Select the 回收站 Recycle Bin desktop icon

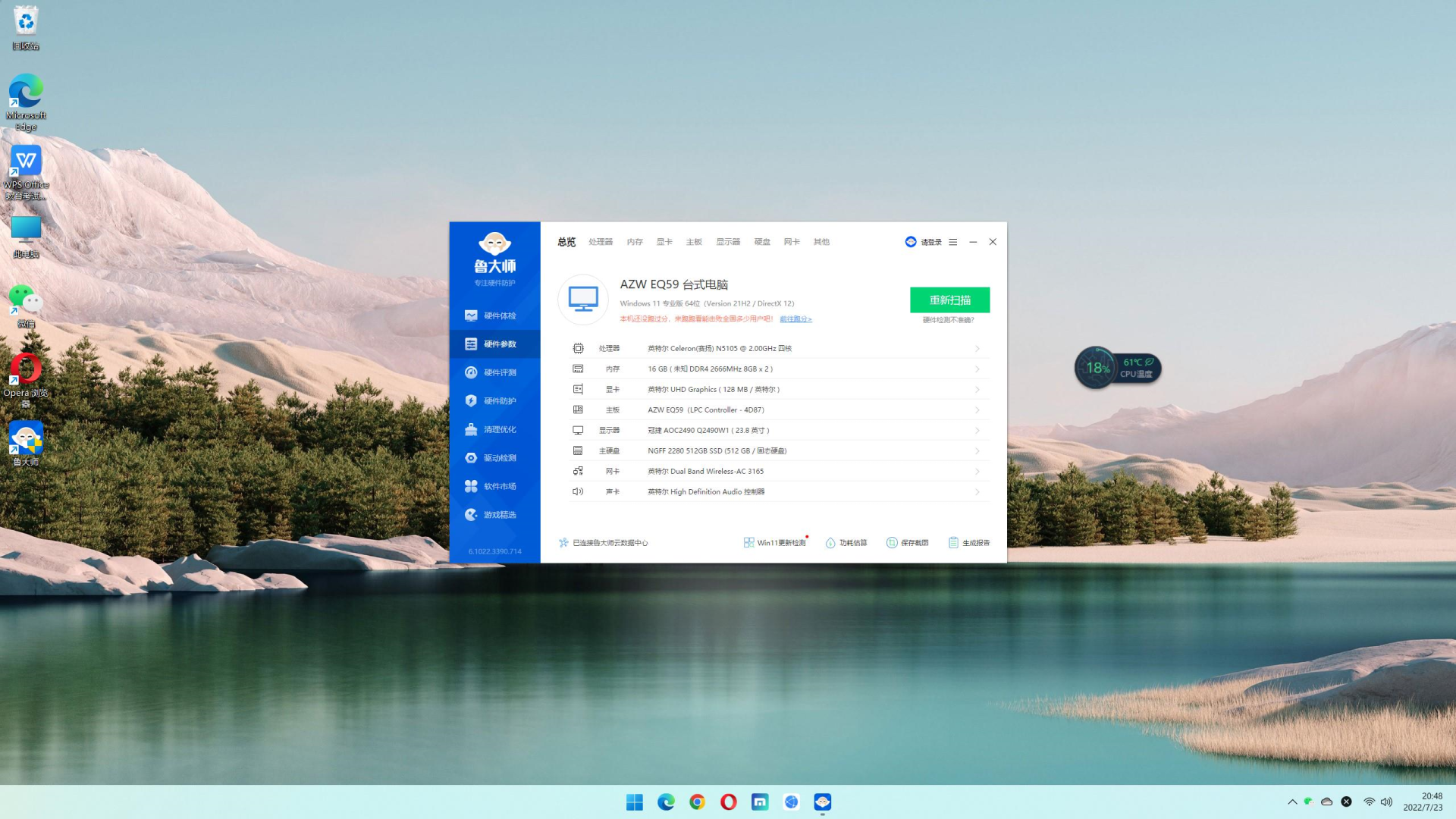26,29
